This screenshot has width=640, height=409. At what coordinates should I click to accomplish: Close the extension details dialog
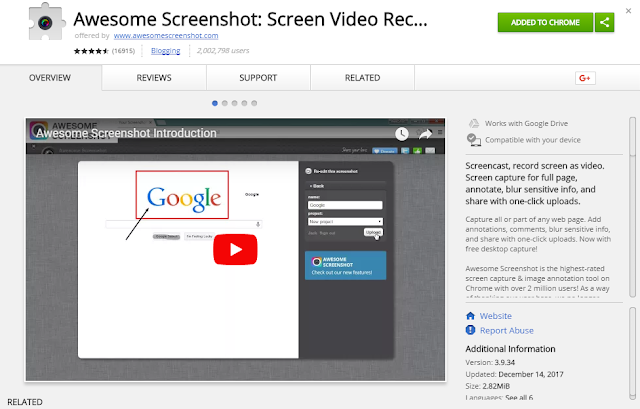(x=629, y=11)
